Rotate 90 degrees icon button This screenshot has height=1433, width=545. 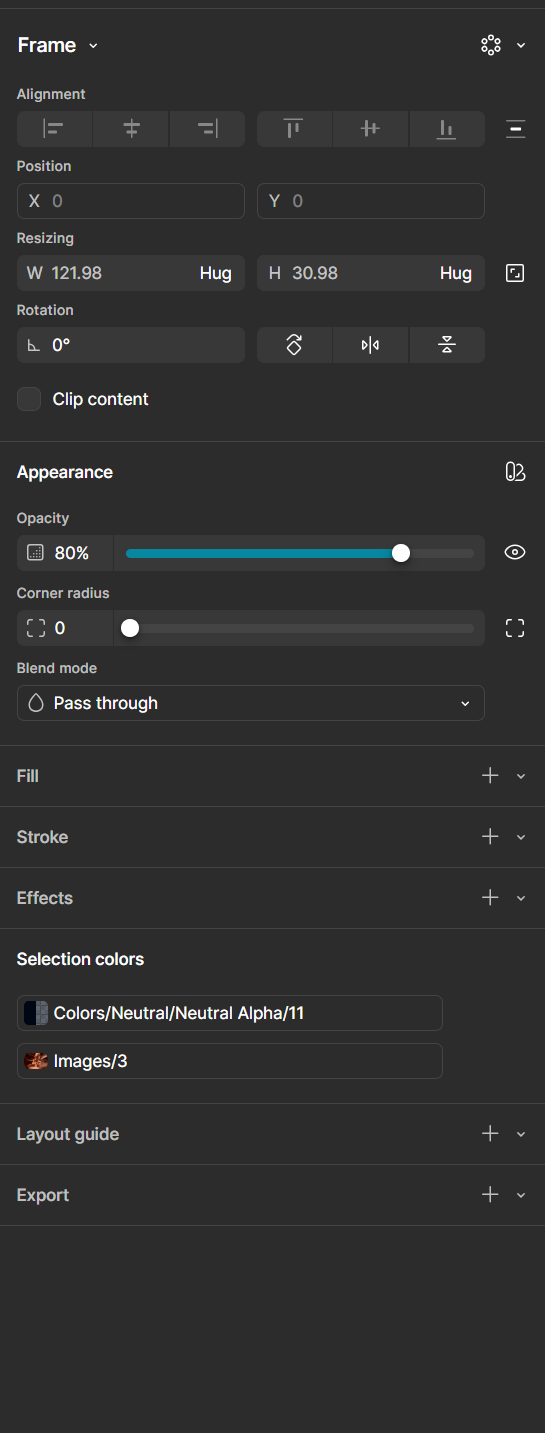pos(294,345)
